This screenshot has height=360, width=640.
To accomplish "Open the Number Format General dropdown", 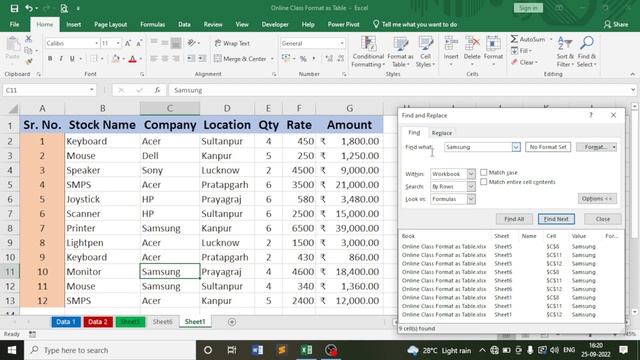I will [x=342, y=43].
